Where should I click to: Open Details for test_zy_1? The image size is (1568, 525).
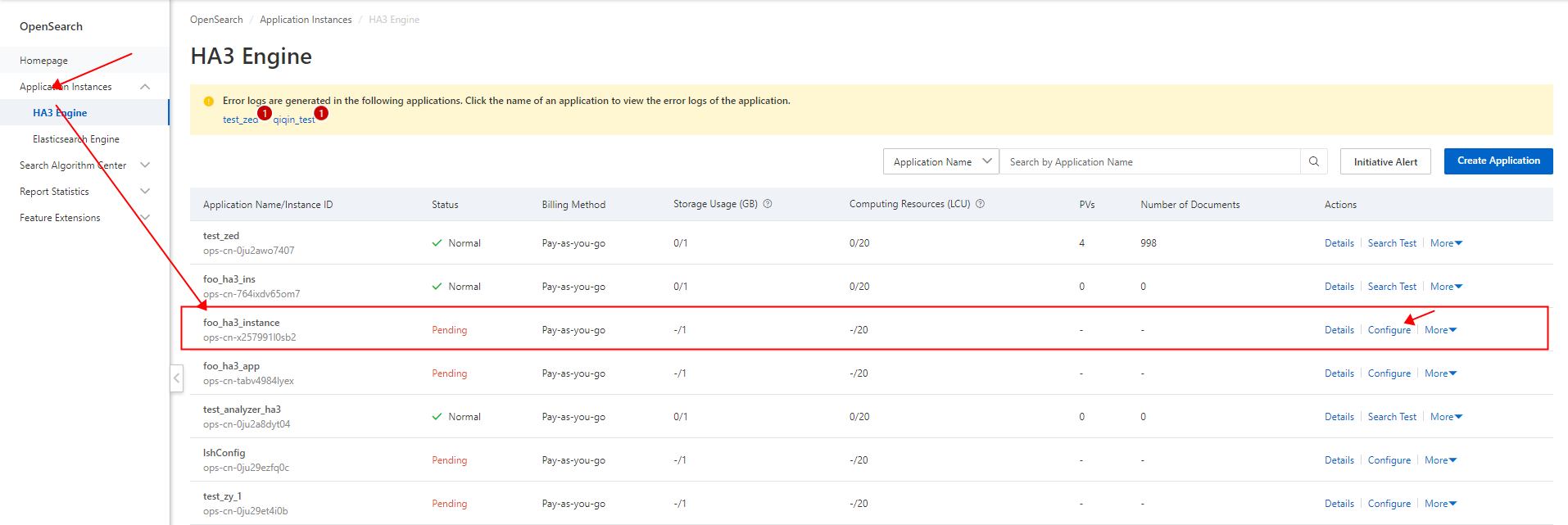point(1339,504)
